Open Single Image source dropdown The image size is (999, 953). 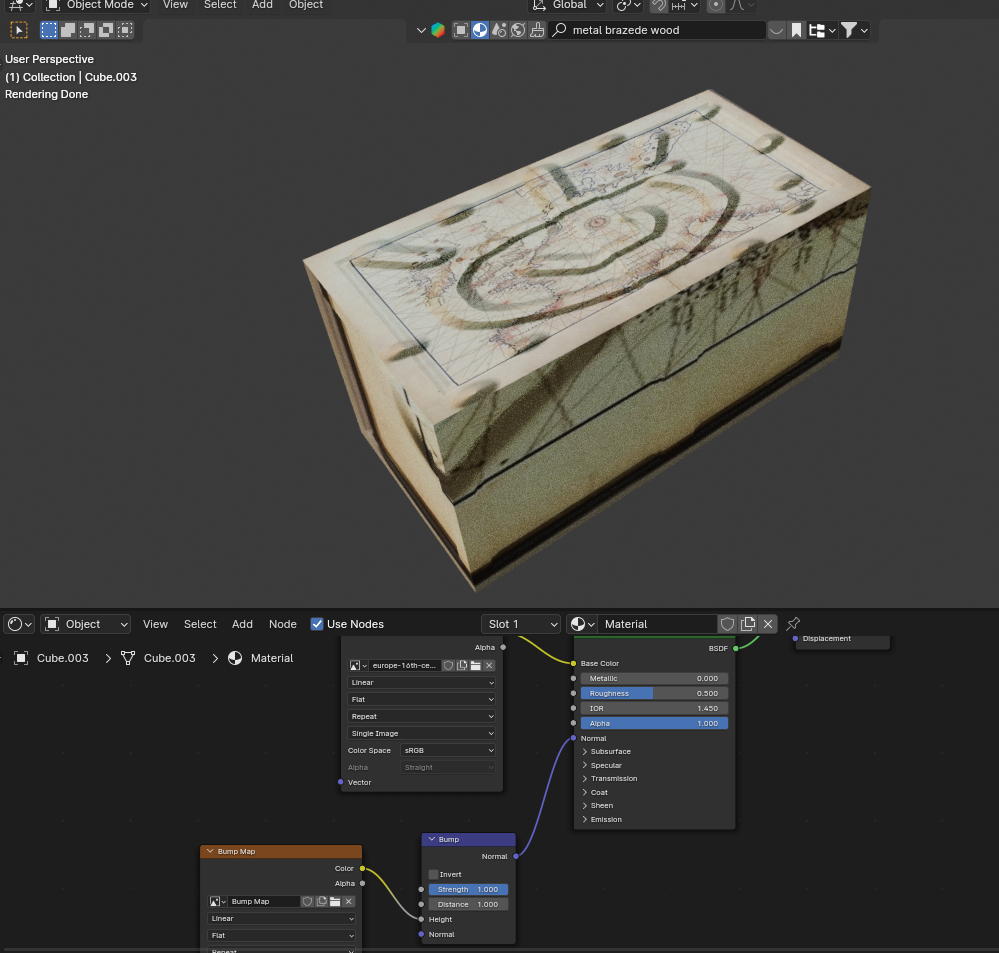click(421, 733)
